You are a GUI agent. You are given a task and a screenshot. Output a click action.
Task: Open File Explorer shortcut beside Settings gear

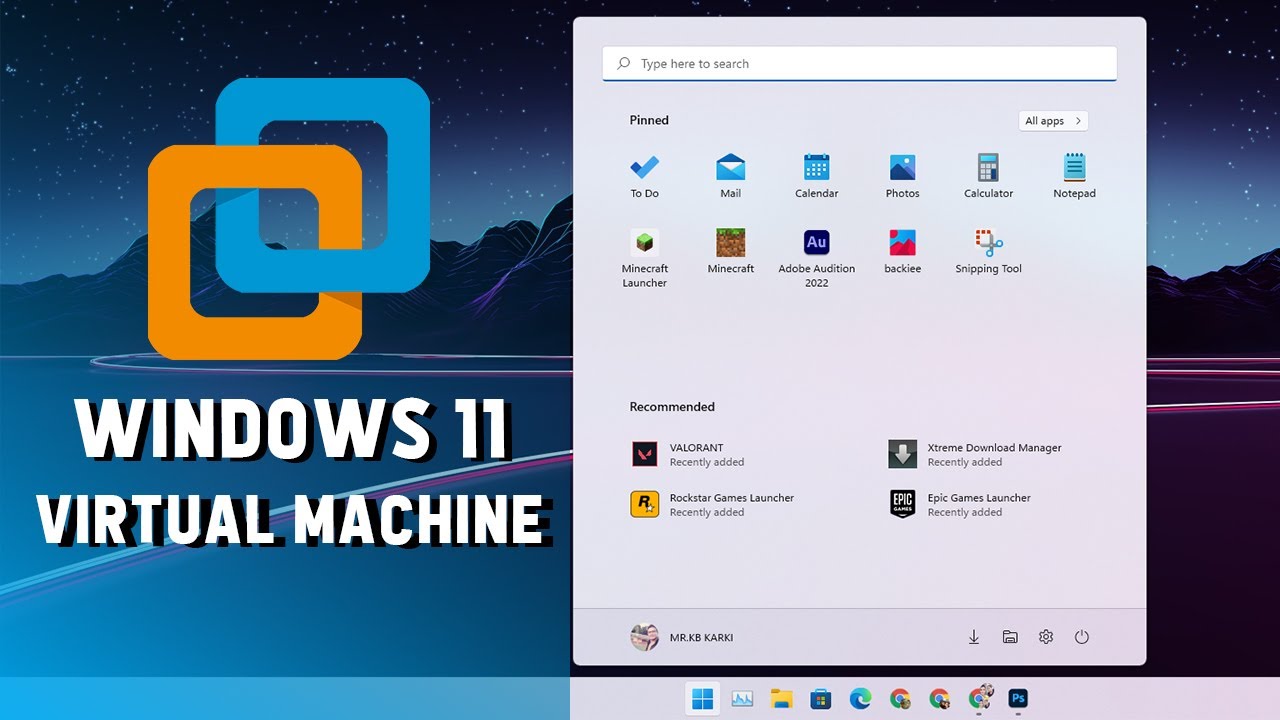pos(1010,637)
